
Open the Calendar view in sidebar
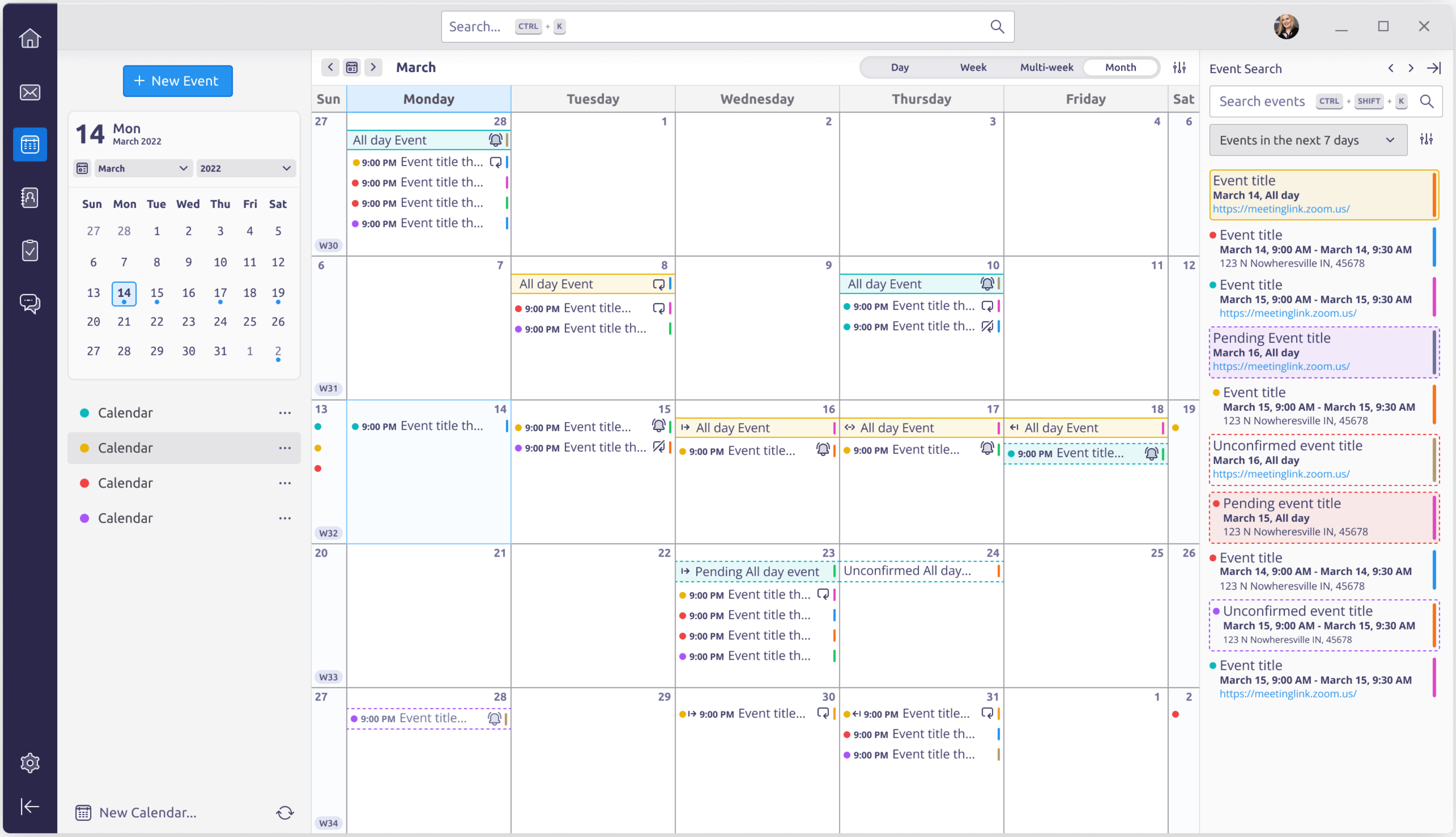click(30, 144)
